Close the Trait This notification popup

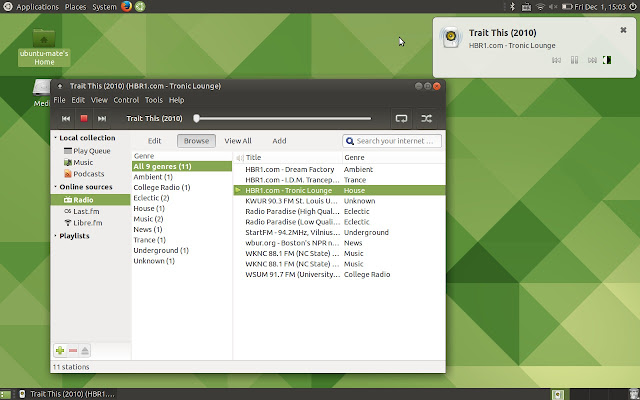[623, 30]
